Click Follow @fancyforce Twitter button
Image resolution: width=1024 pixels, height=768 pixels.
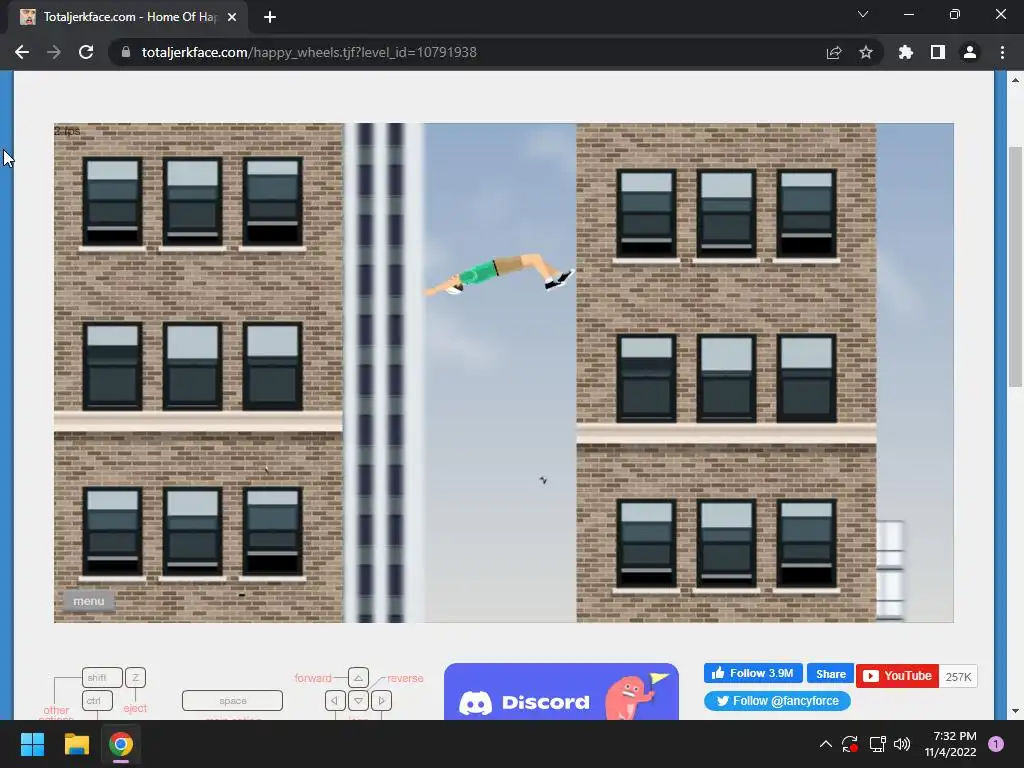[x=777, y=701]
